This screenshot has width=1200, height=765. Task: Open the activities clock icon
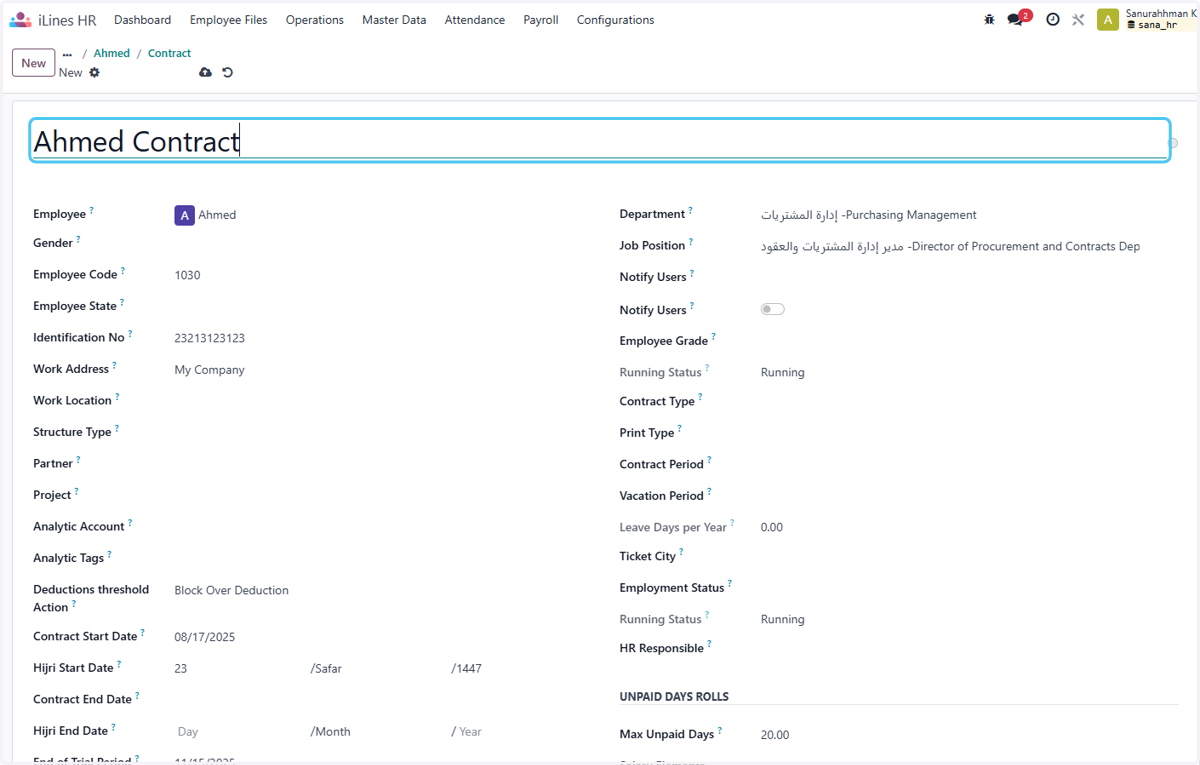(1052, 20)
